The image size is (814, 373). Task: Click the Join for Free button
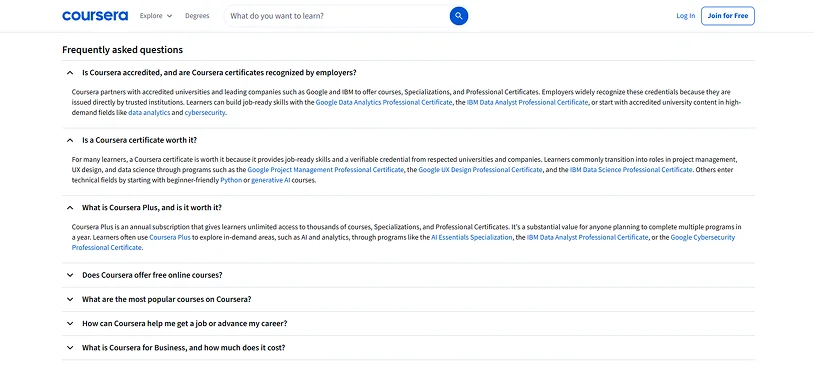727,16
